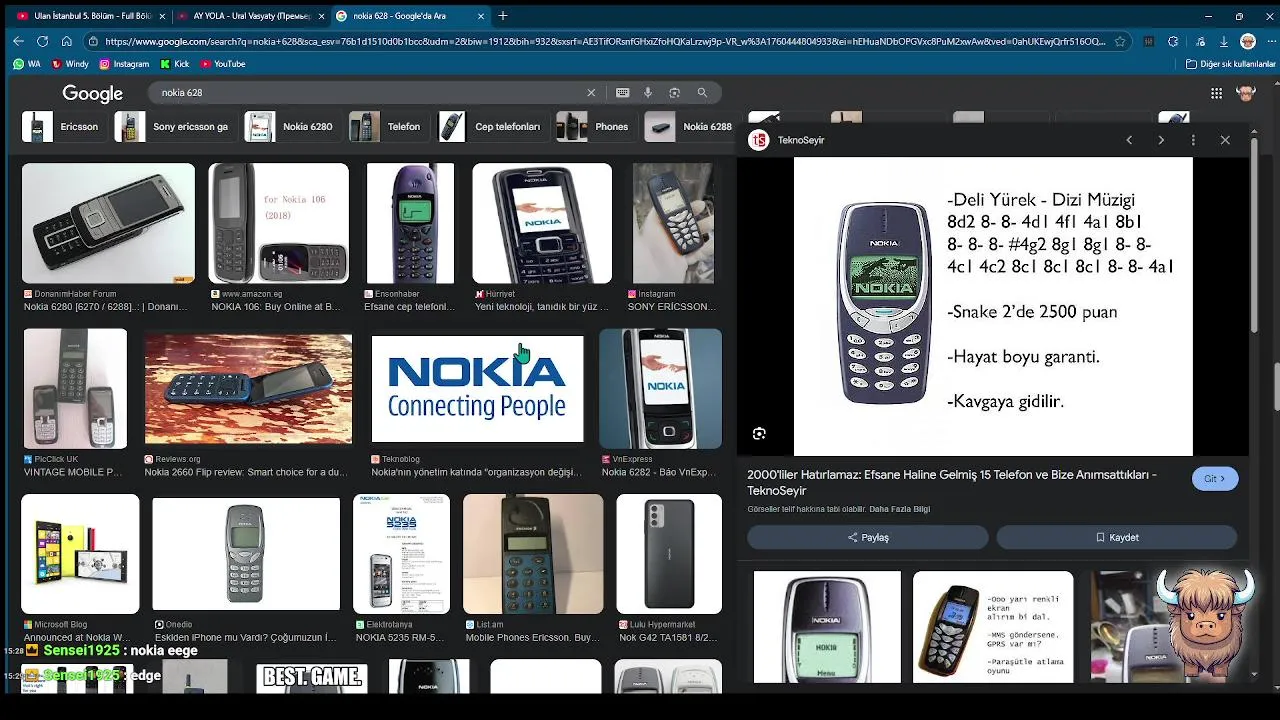Select the Phones suggestion chip
1280x720 pixels.
595,127
